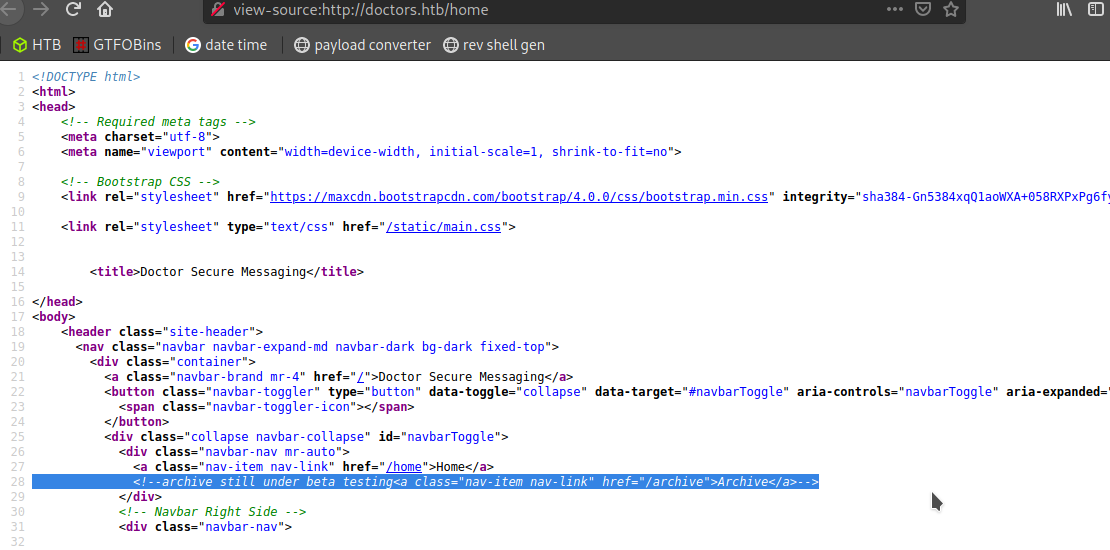Click the Pocket save icon

tap(923, 10)
